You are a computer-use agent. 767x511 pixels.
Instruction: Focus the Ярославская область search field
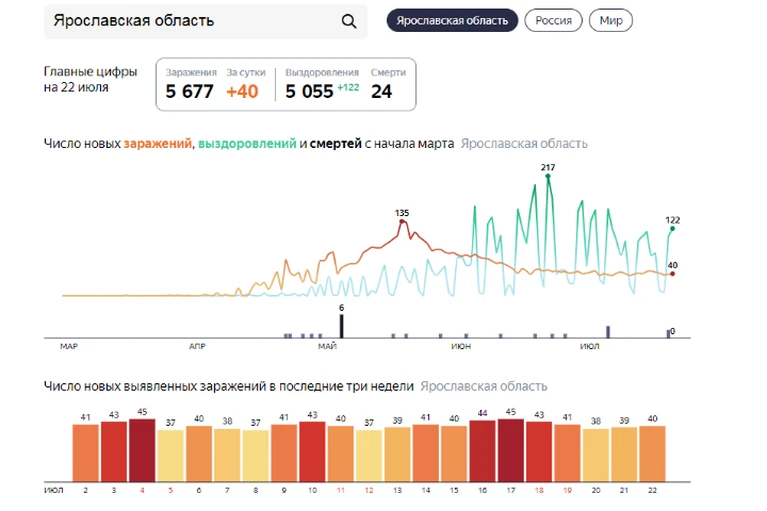coord(205,21)
